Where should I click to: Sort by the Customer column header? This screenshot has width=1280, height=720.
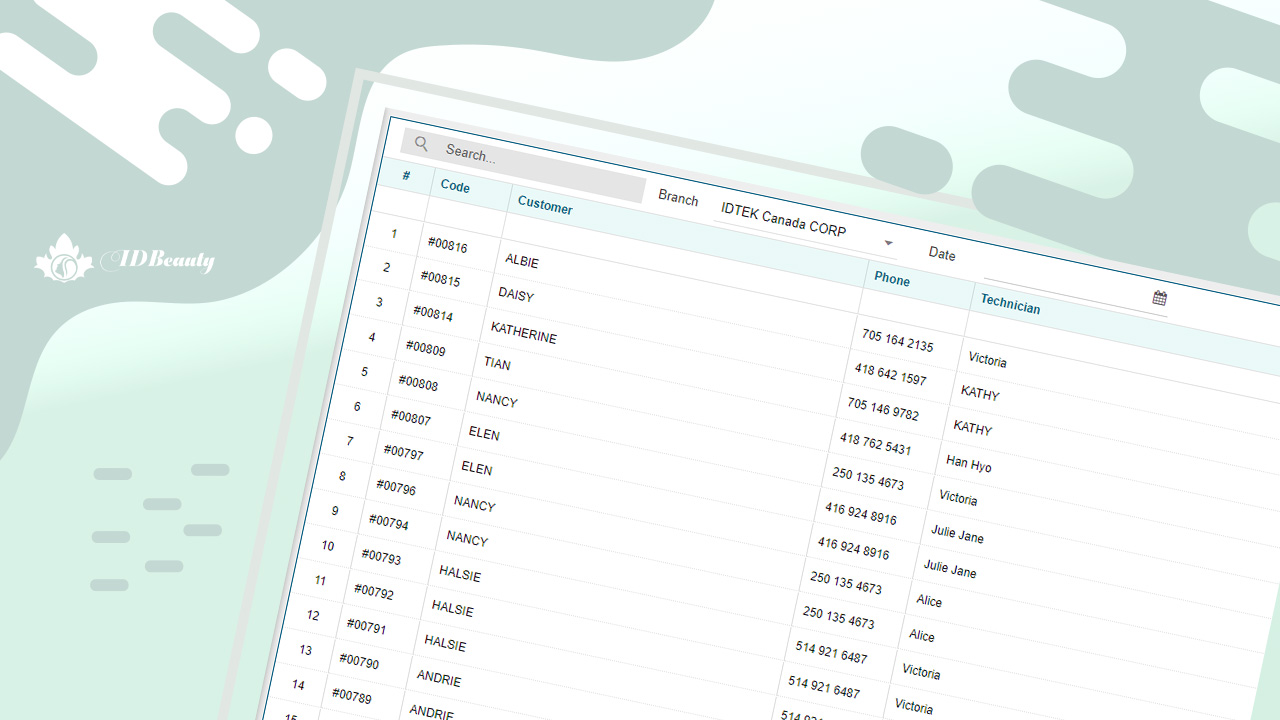(545, 206)
